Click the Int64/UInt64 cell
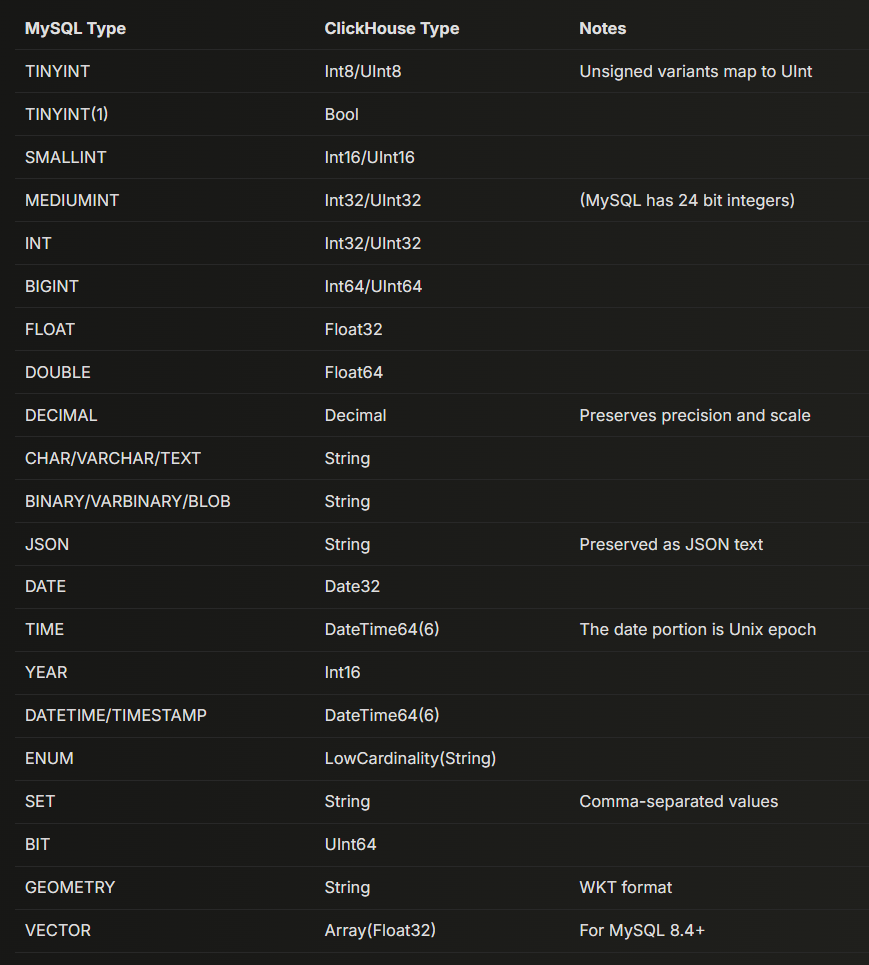The width and height of the screenshot is (869, 965). point(373,286)
